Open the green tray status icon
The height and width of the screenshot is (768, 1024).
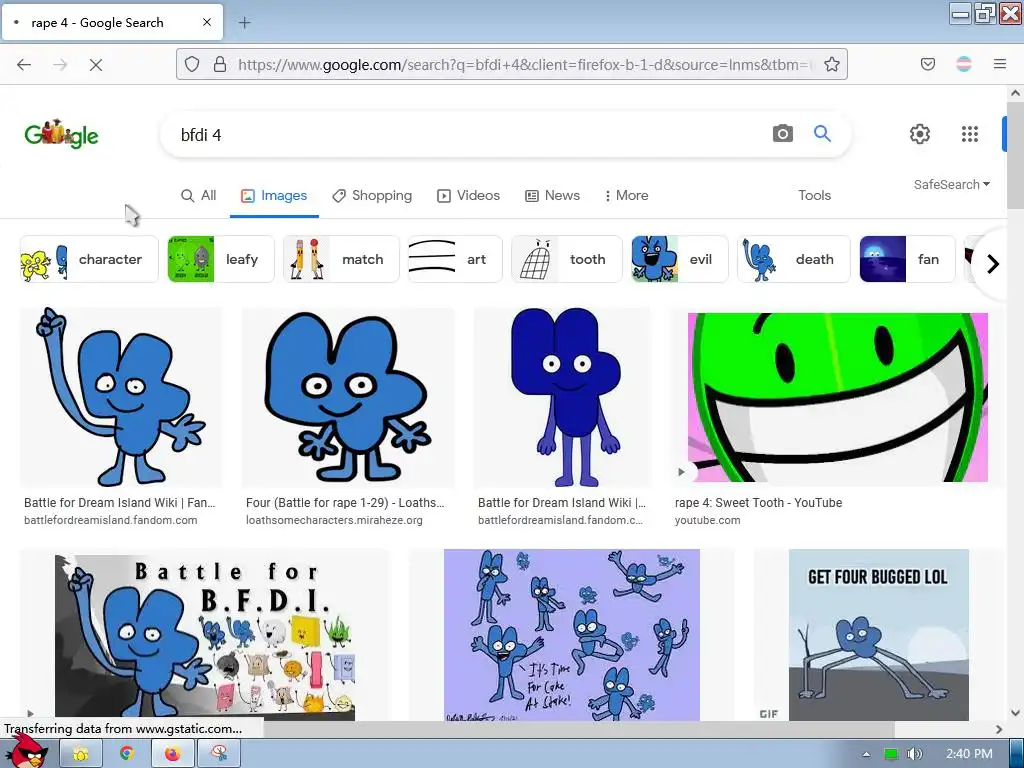(x=891, y=754)
